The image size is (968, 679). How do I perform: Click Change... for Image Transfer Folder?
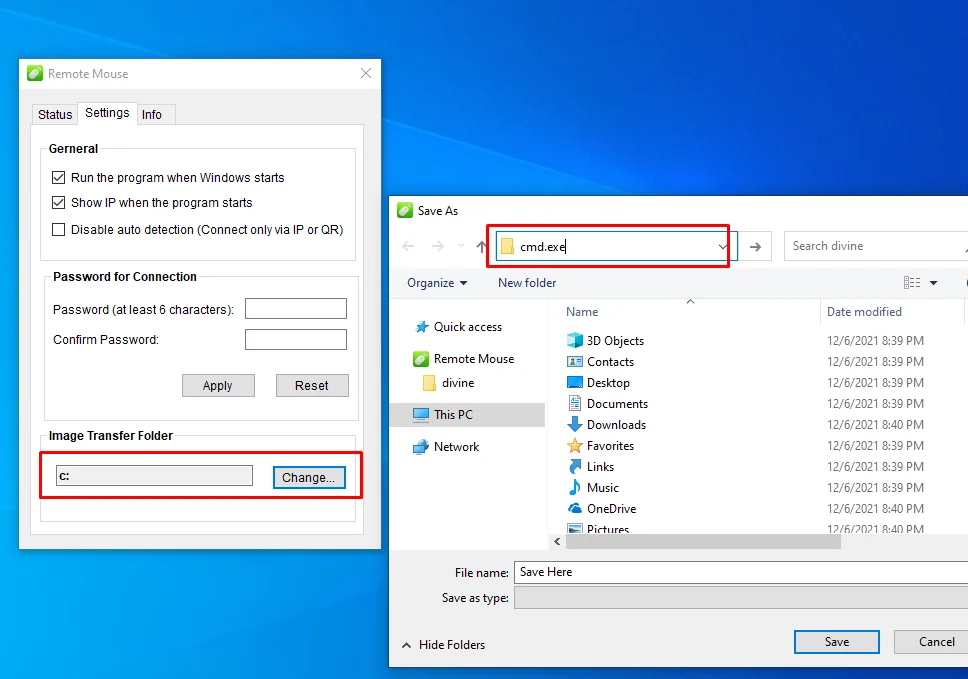coord(309,477)
